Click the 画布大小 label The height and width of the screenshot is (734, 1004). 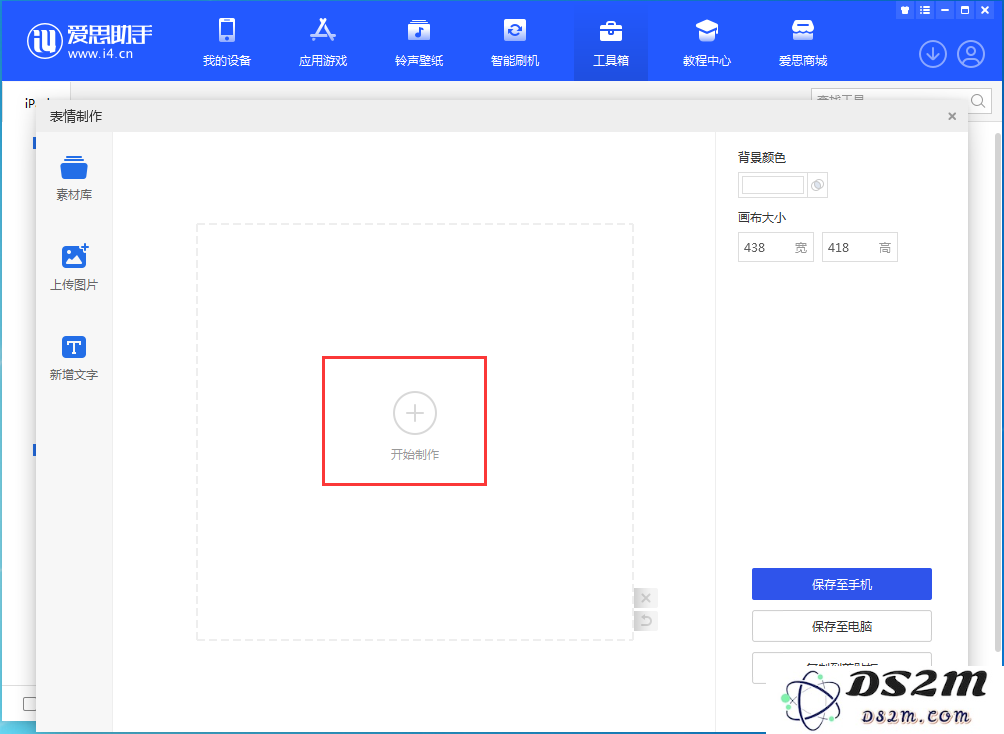(761, 217)
